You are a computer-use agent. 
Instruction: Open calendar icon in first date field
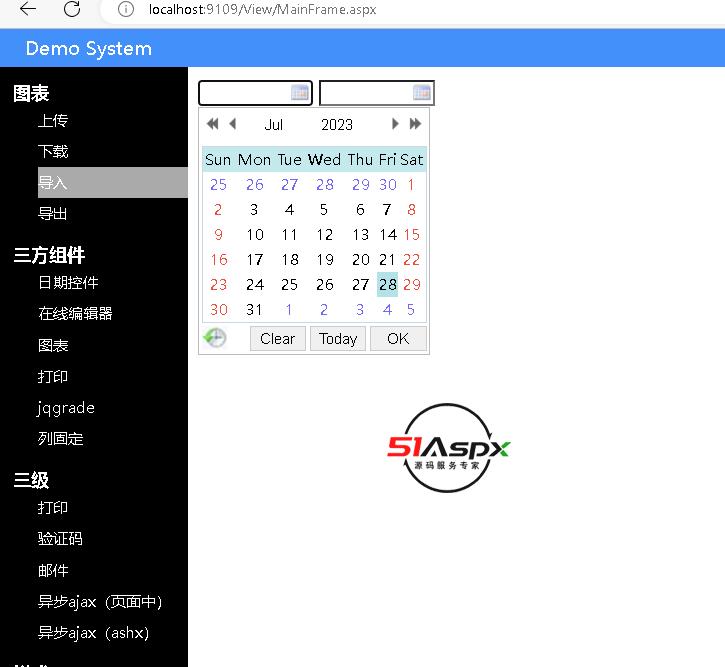pos(300,93)
